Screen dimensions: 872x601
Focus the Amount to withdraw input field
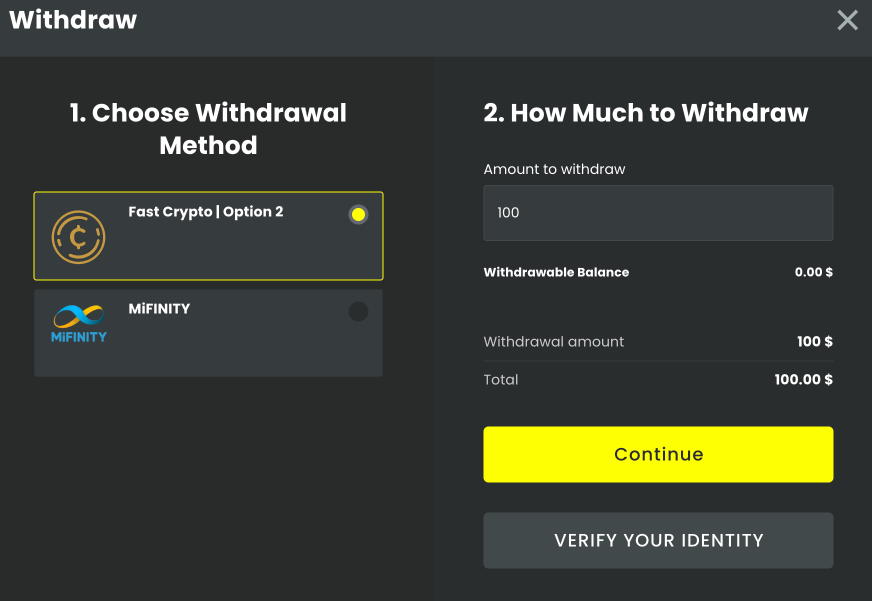tap(658, 213)
